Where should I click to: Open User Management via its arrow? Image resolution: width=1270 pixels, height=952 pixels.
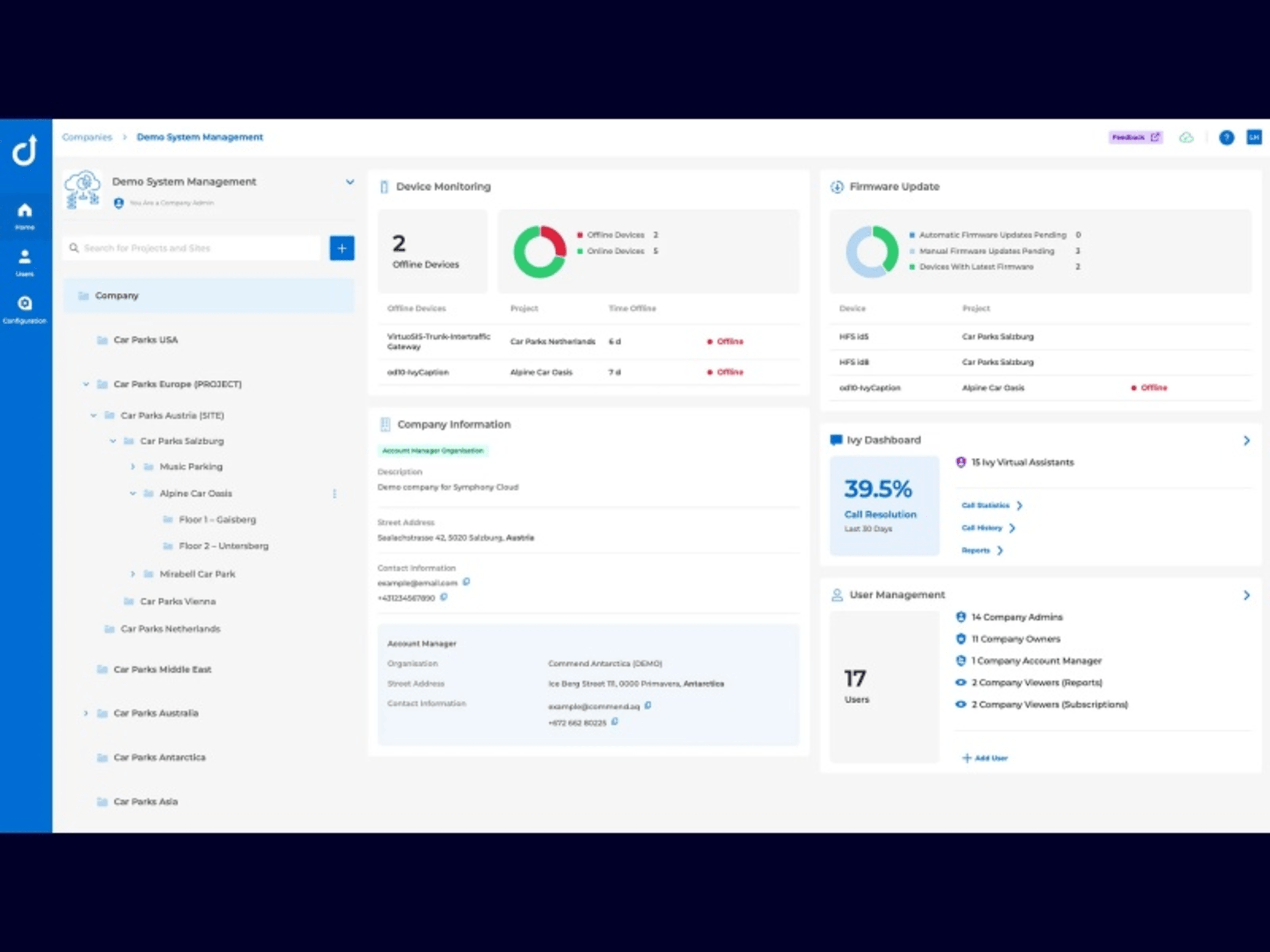click(1246, 596)
